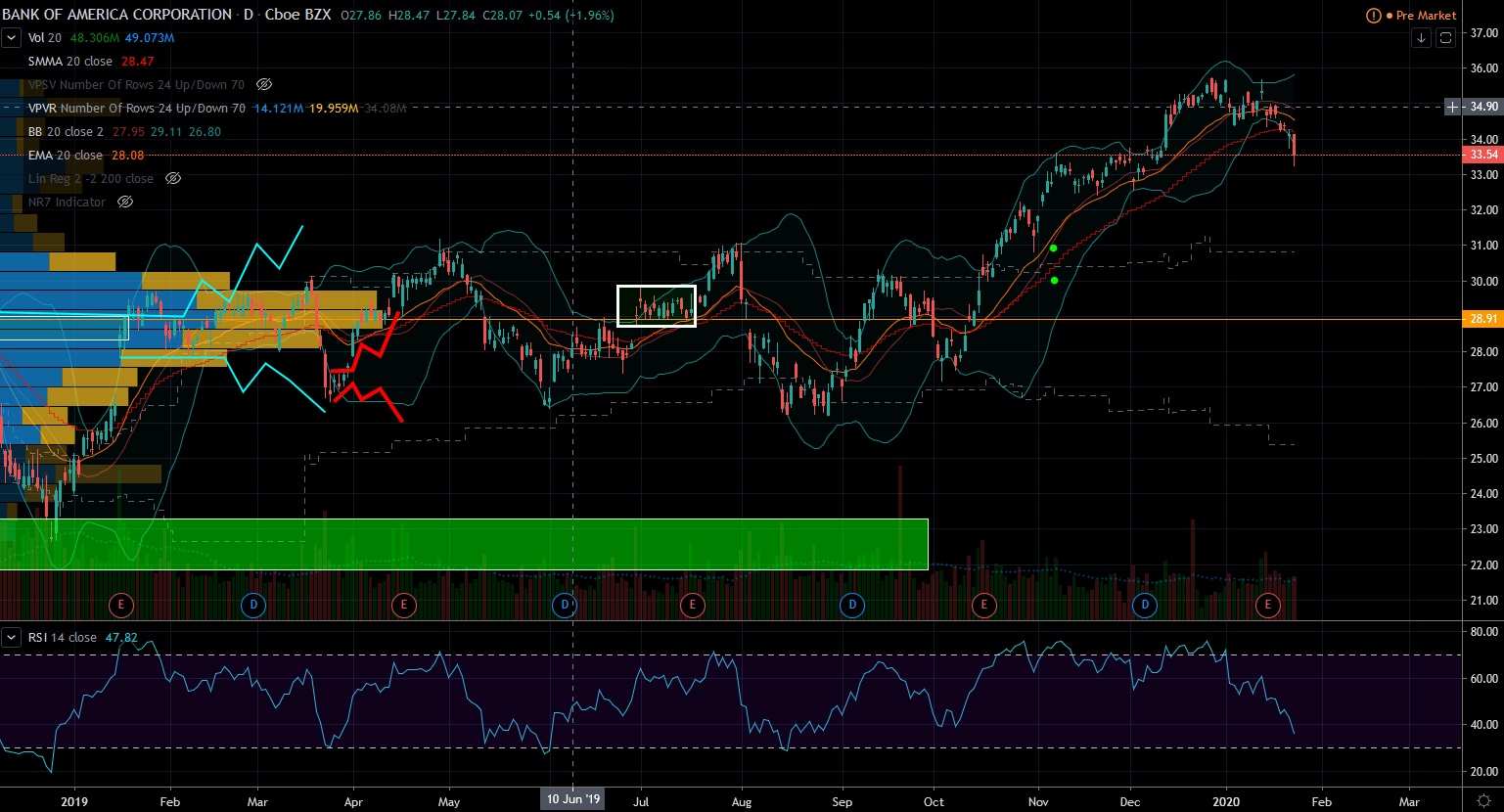Click the EMA value 28.08
The height and width of the screenshot is (812, 1504).
click(126, 156)
